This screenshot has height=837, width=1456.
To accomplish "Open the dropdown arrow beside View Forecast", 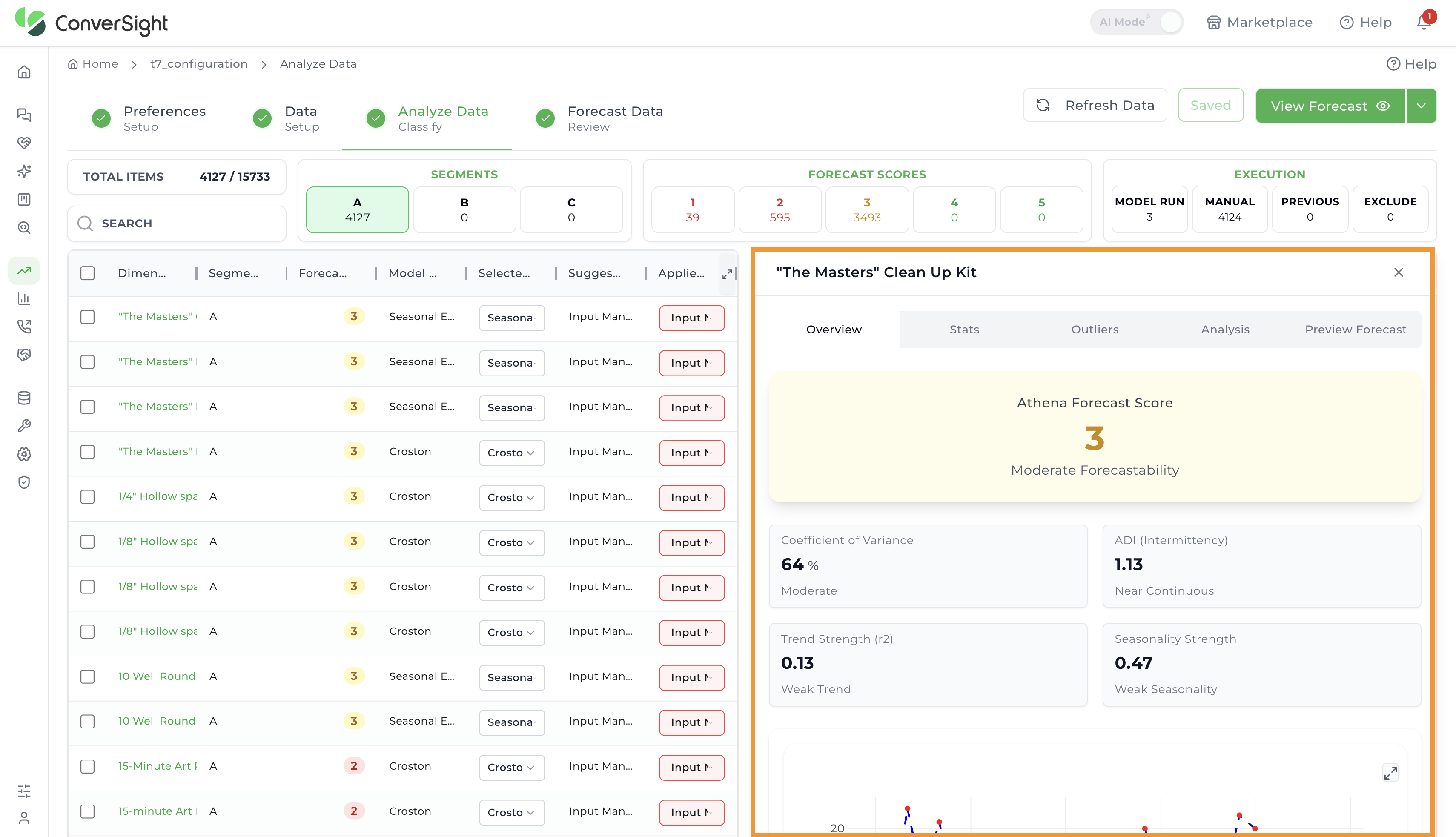I will pyautogui.click(x=1422, y=106).
